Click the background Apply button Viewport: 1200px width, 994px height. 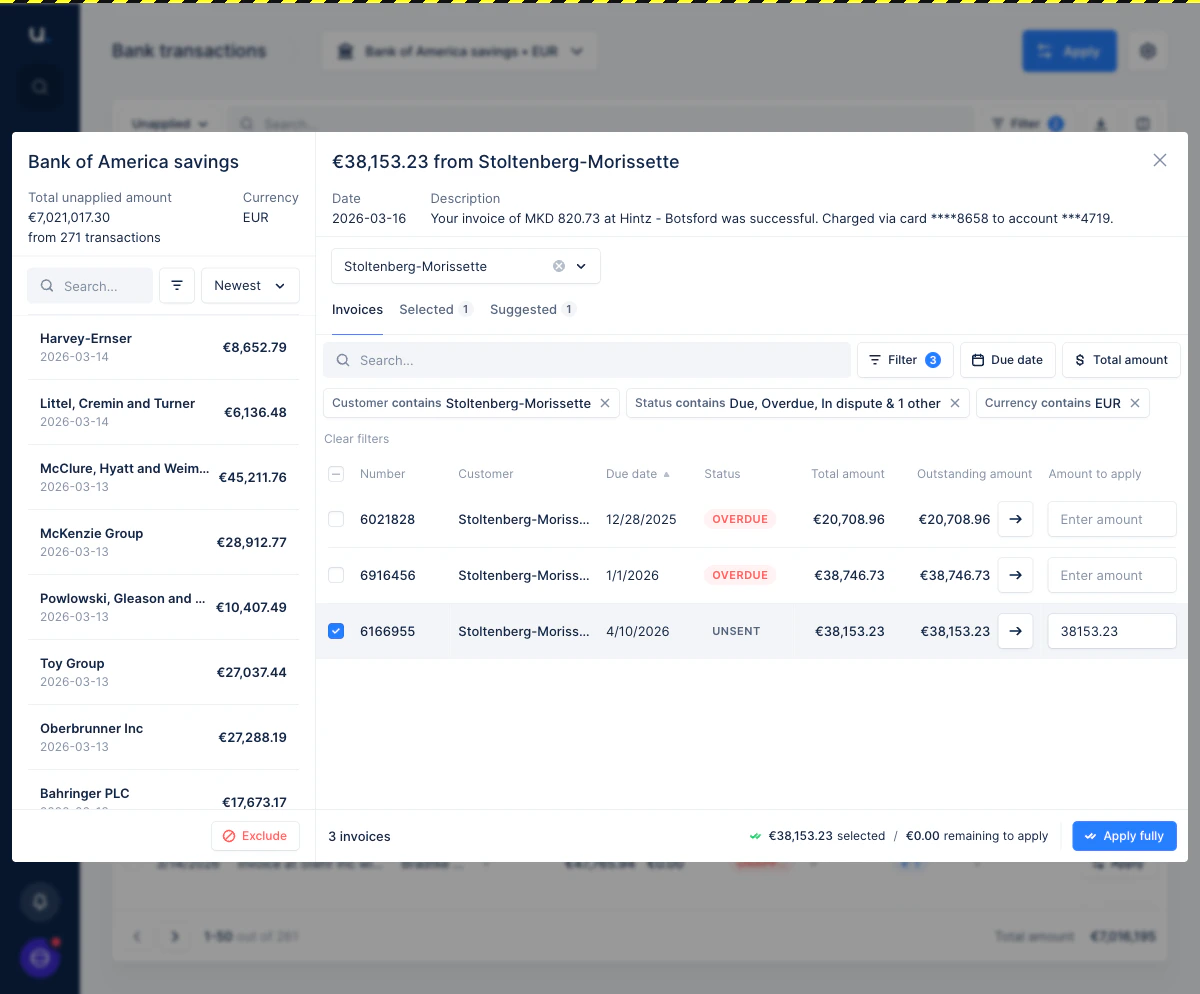click(1069, 51)
